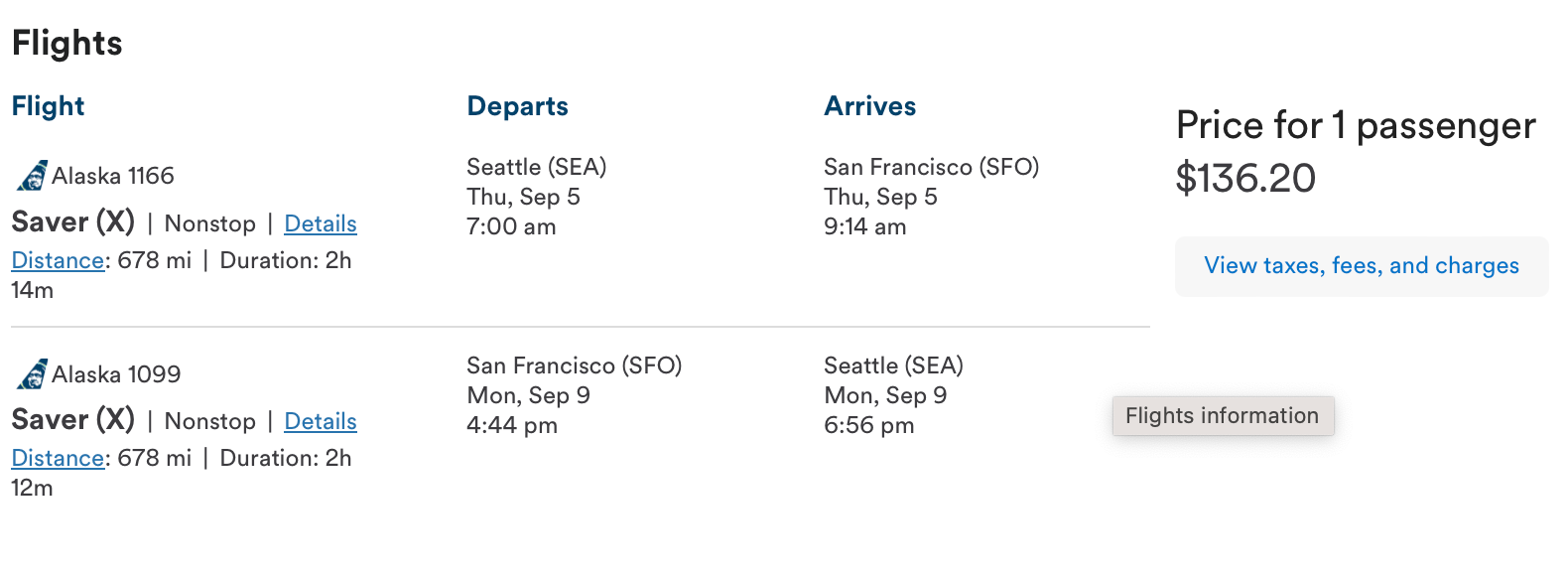Click the Flights information tooltip
1568x584 pixels.
[1222, 416]
